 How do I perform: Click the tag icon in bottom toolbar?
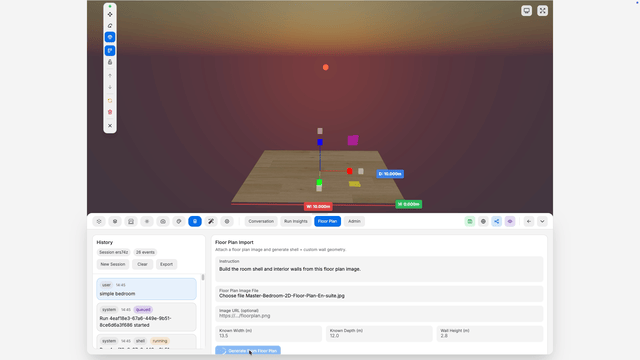click(179, 221)
